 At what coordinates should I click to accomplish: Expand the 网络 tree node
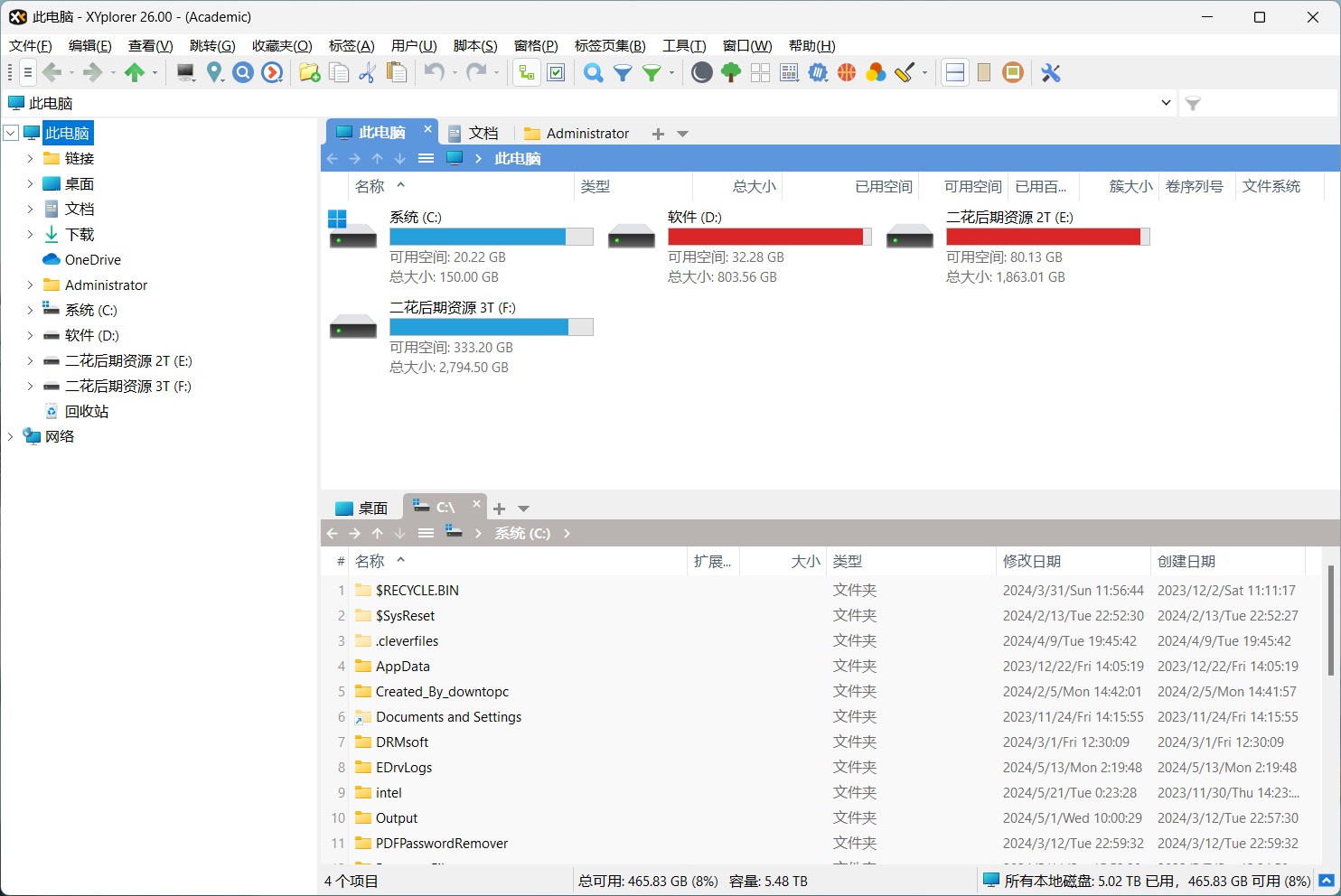(10, 436)
